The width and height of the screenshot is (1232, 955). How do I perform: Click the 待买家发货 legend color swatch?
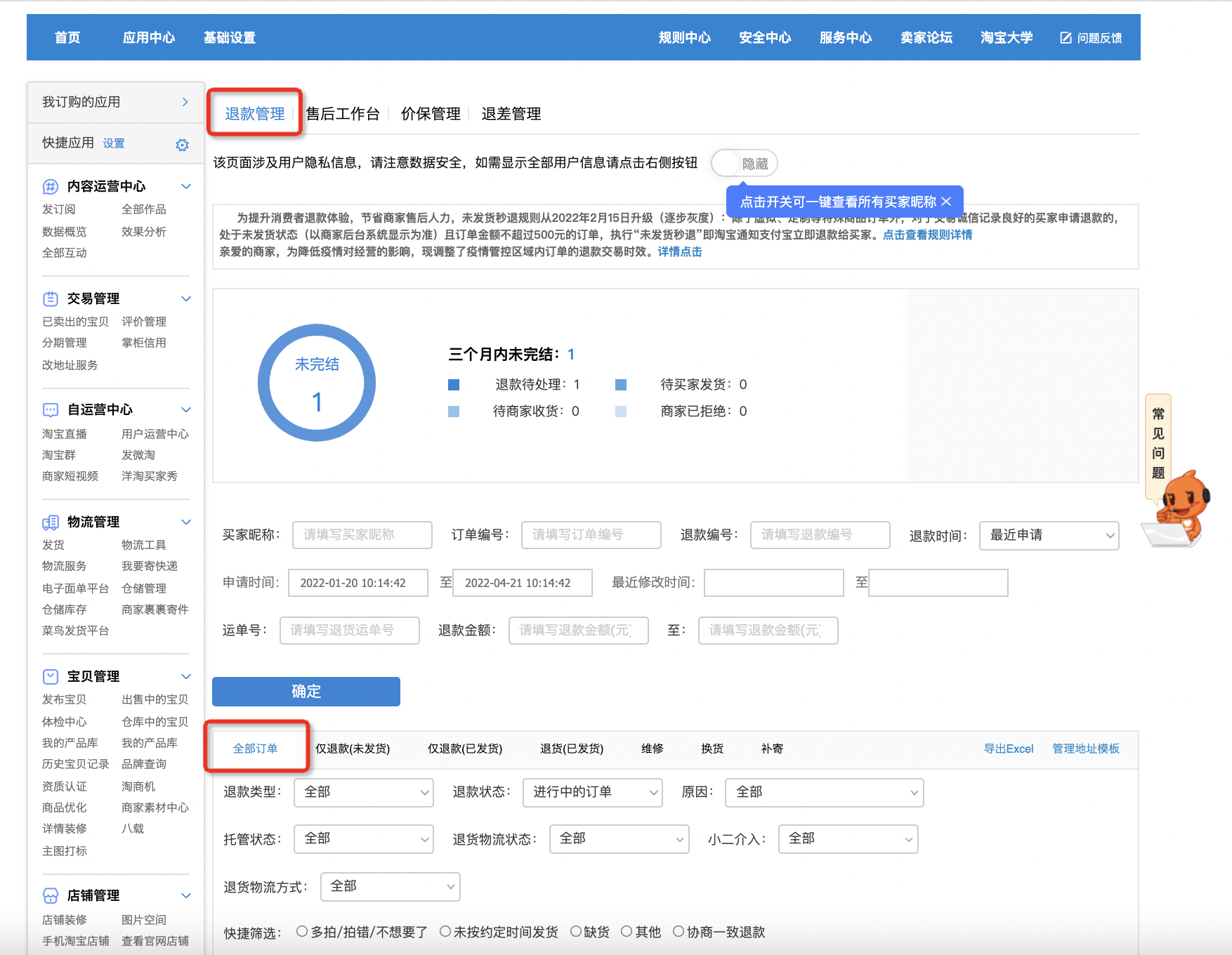[621, 385]
